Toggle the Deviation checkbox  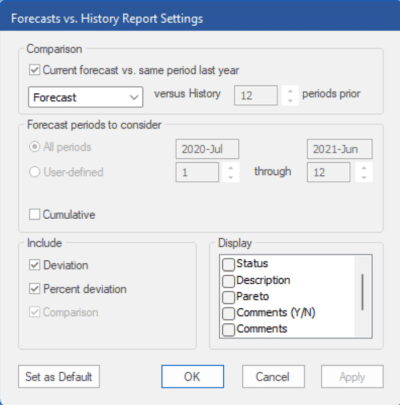pyautogui.click(x=35, y=265)
